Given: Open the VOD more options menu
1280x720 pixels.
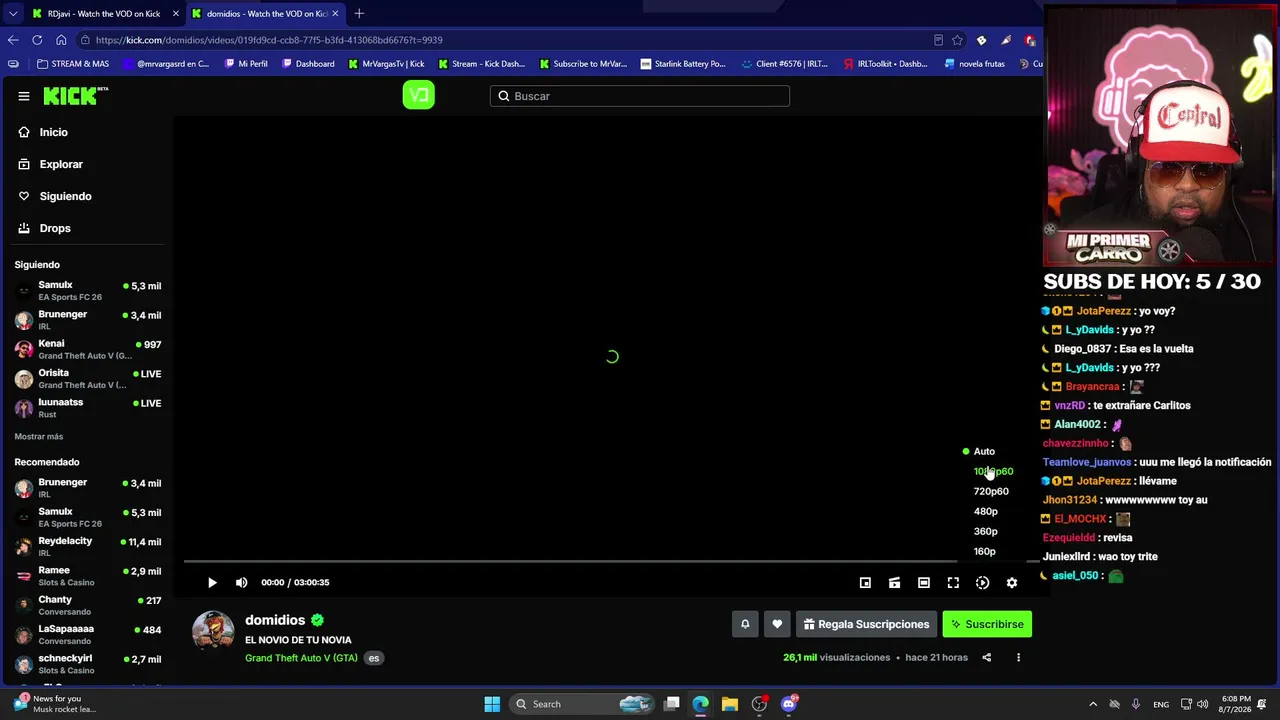Looking at the screenshot, I should (1018, 657).
